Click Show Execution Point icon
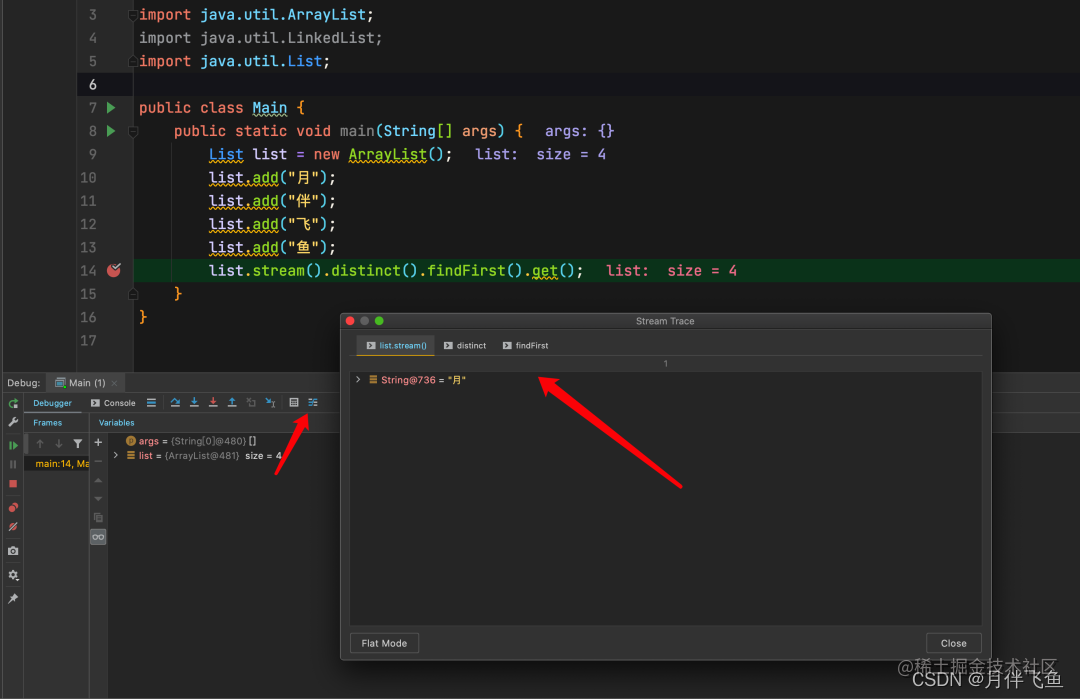 (x=151, y=403)
